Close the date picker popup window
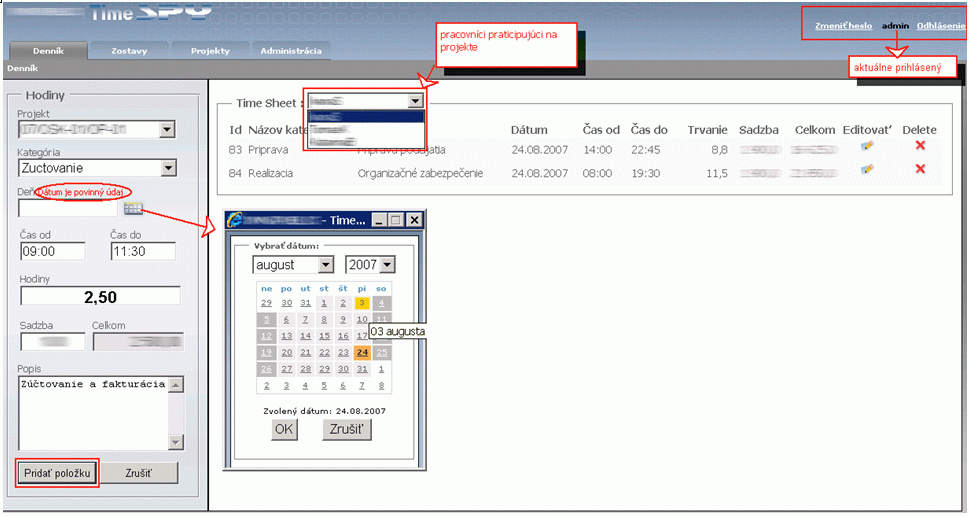The width and height of the screenshot is (969, 516). pos(414,220)
